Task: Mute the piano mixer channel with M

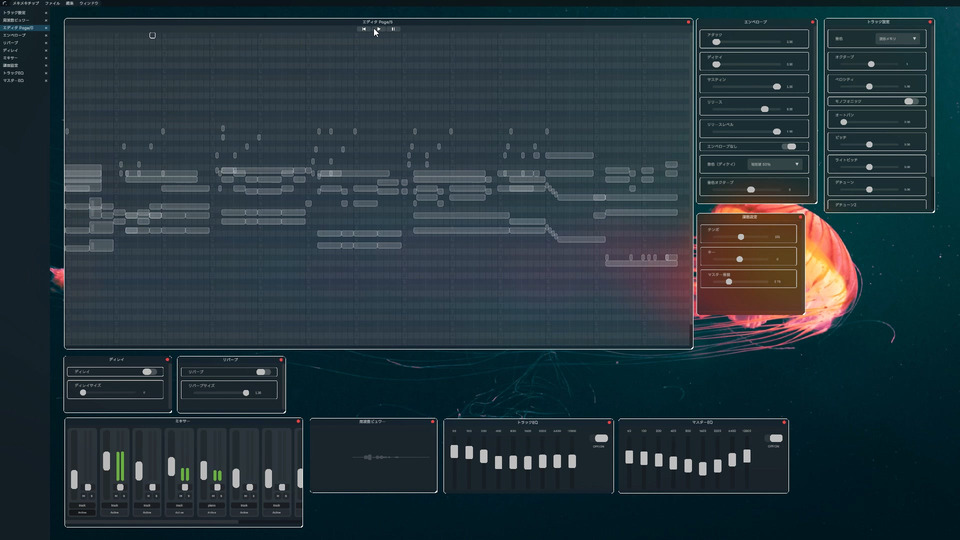Action: pos(214,496)
